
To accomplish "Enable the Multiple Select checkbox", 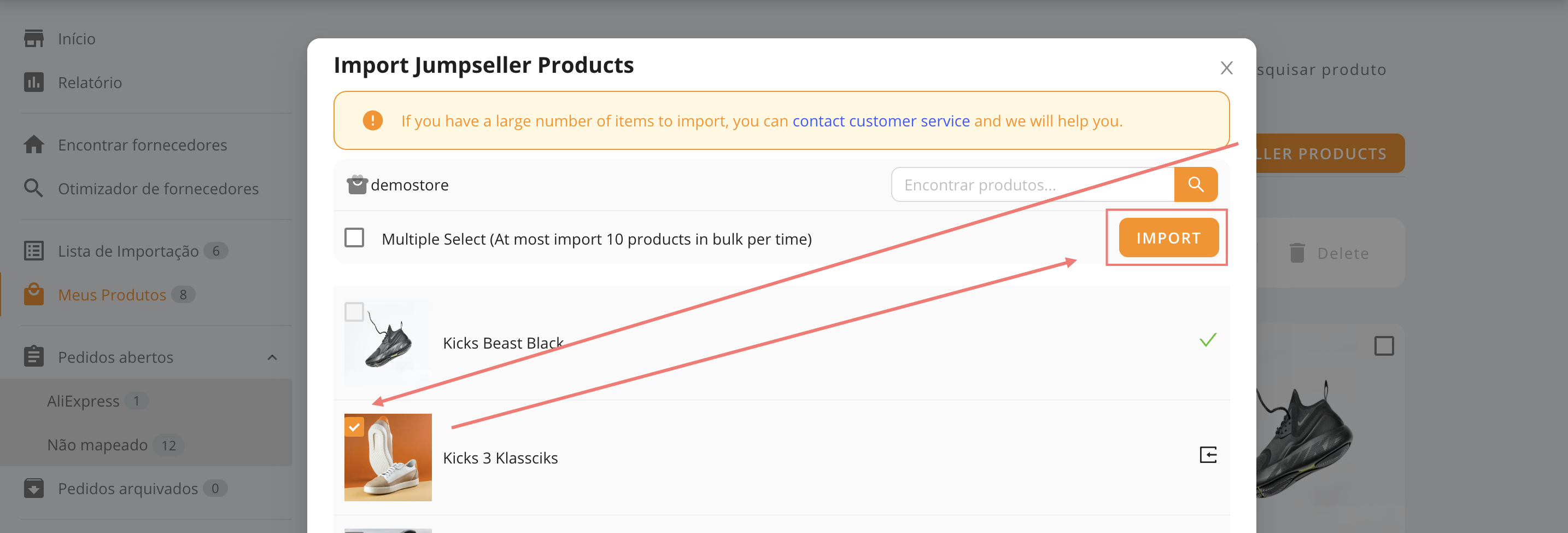I will 354,237.
